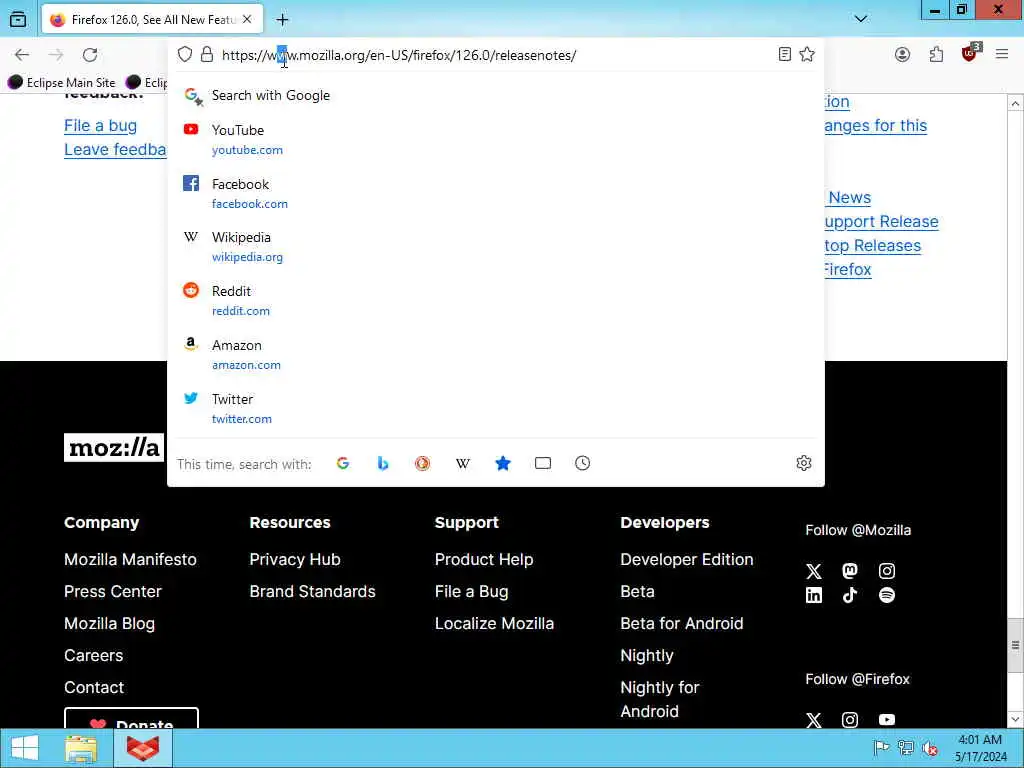The height and width of the screenshot is (768, 1024).
Task: Choose the YouTube suggestion
Action: pyautogui.click(x=496, y=139)
